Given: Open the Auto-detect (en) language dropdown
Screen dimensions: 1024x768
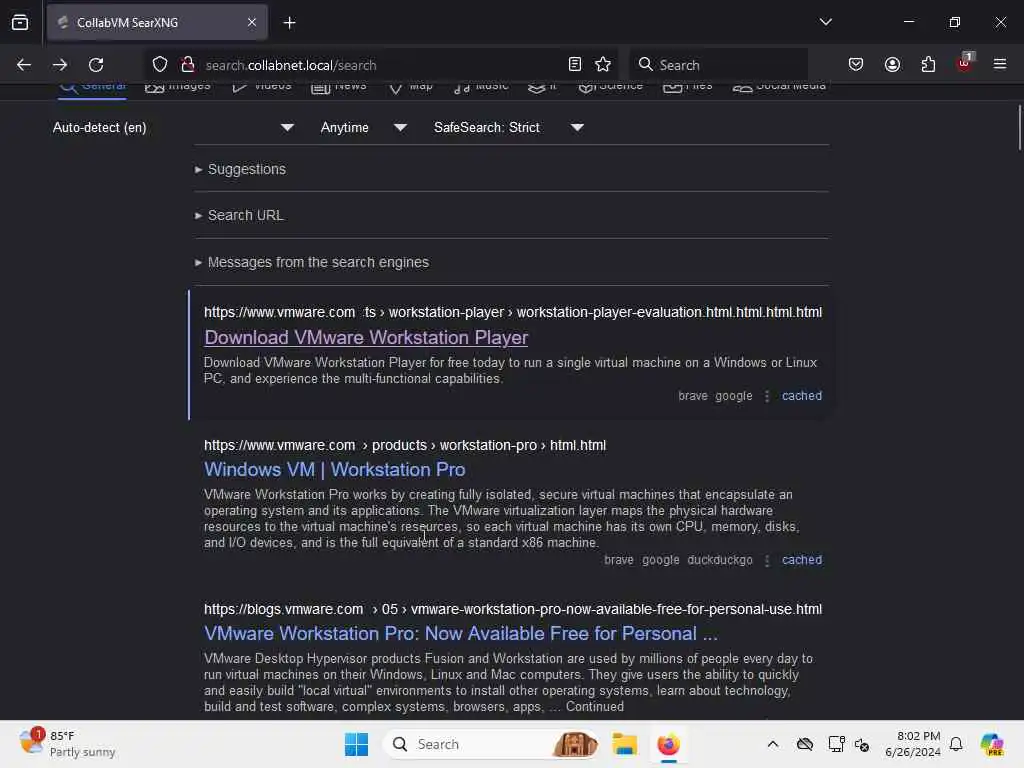Looking at the screenshot, I should pos(173,127).
